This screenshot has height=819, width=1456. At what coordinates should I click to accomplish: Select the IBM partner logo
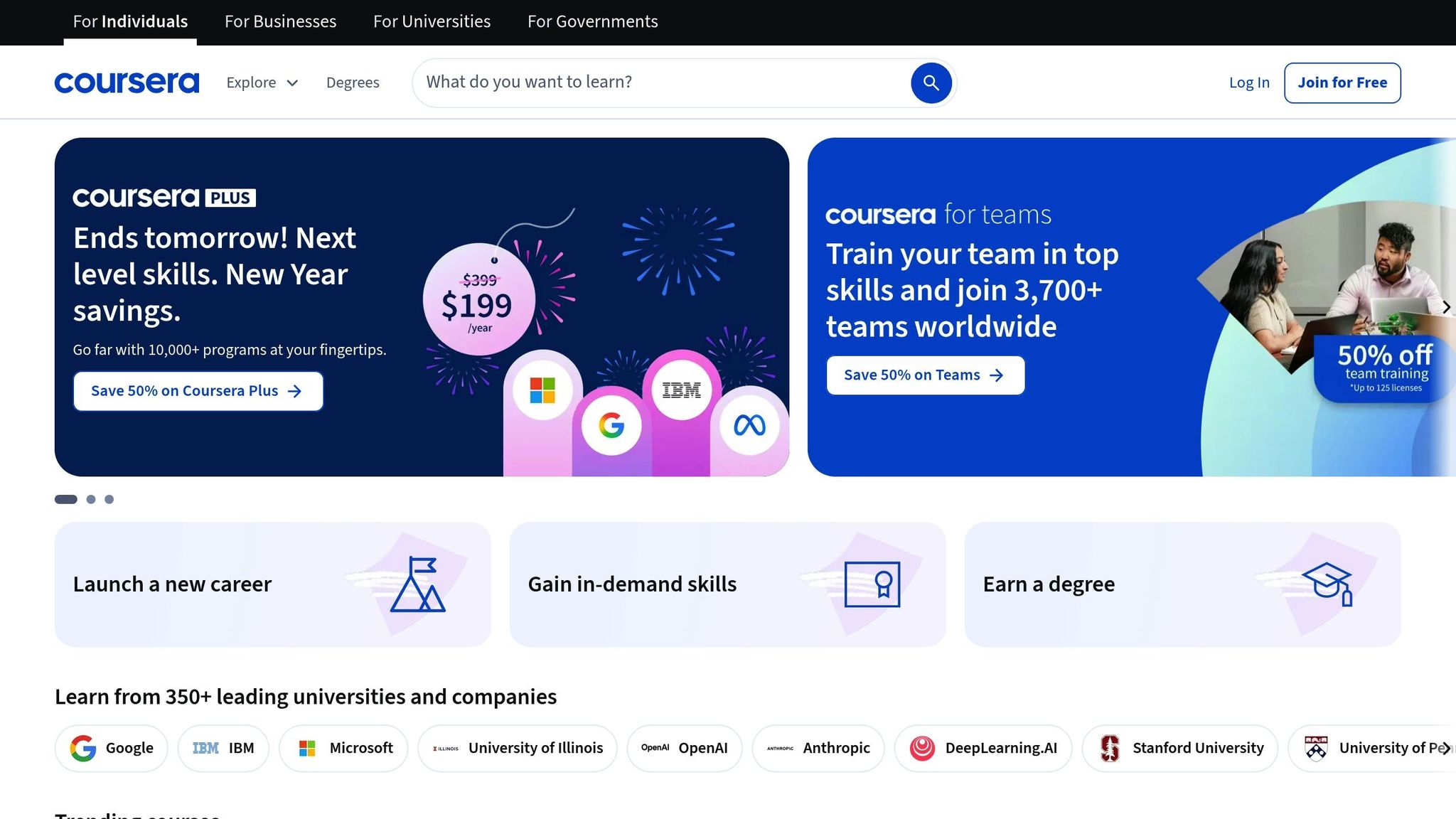coord(223,748)
